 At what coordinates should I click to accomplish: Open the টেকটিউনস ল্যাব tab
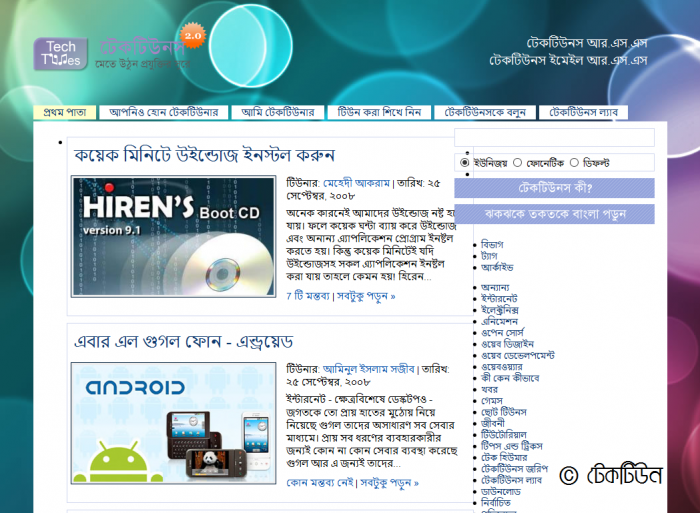(583, 113)
